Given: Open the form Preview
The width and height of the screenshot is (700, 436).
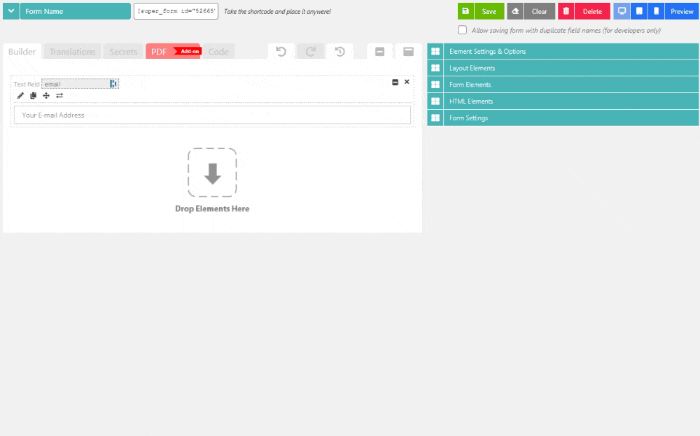Looking at the screenshot, I should [682, 11].
